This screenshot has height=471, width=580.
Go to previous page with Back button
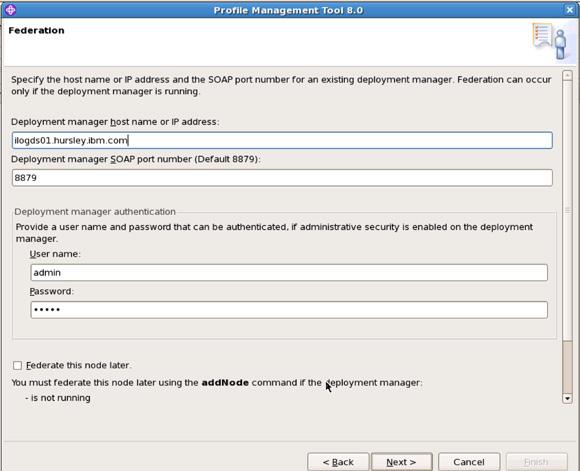[338, 462]
